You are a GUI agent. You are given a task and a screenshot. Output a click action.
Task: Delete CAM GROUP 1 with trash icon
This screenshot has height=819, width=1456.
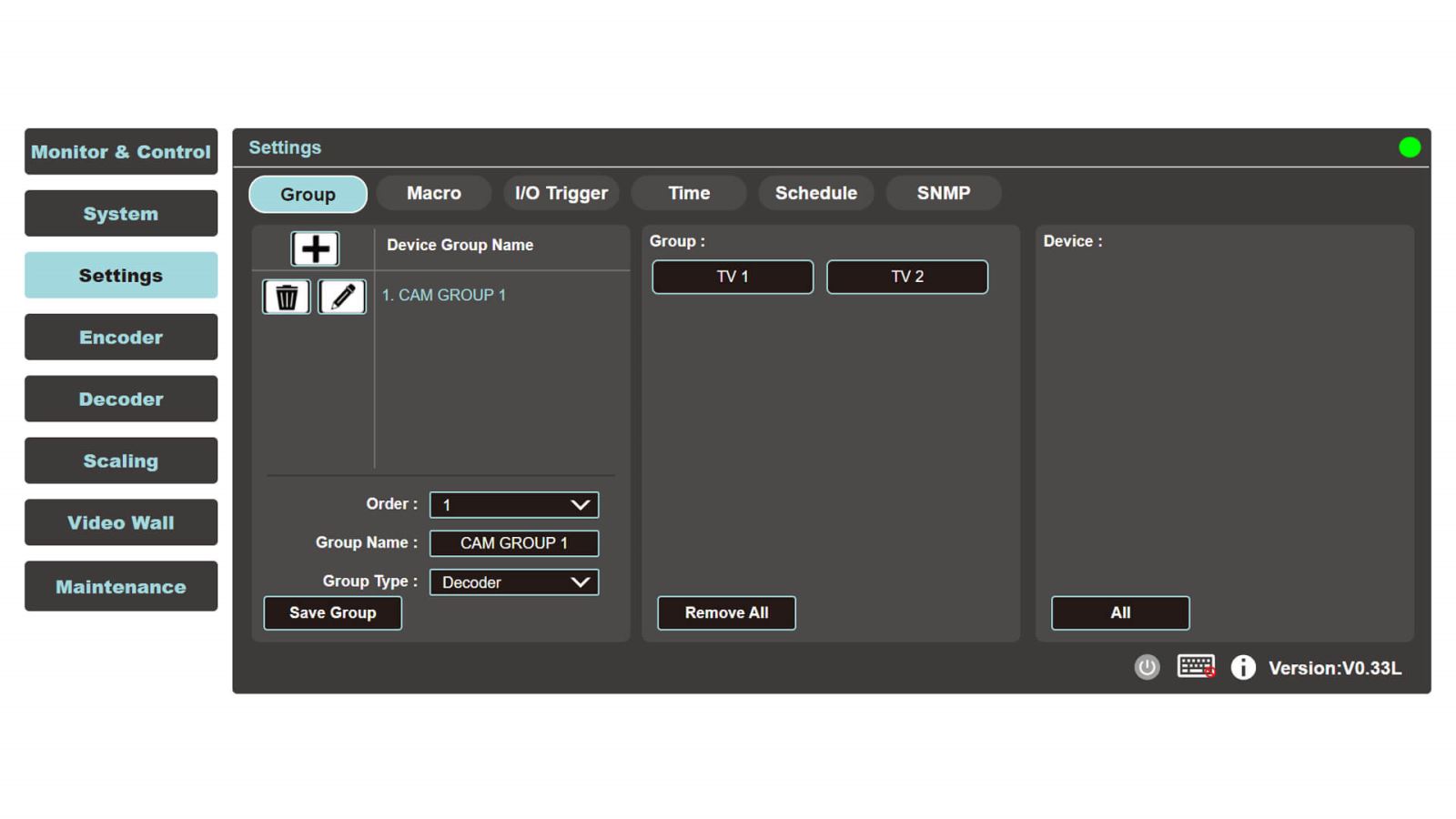[287, 297]
